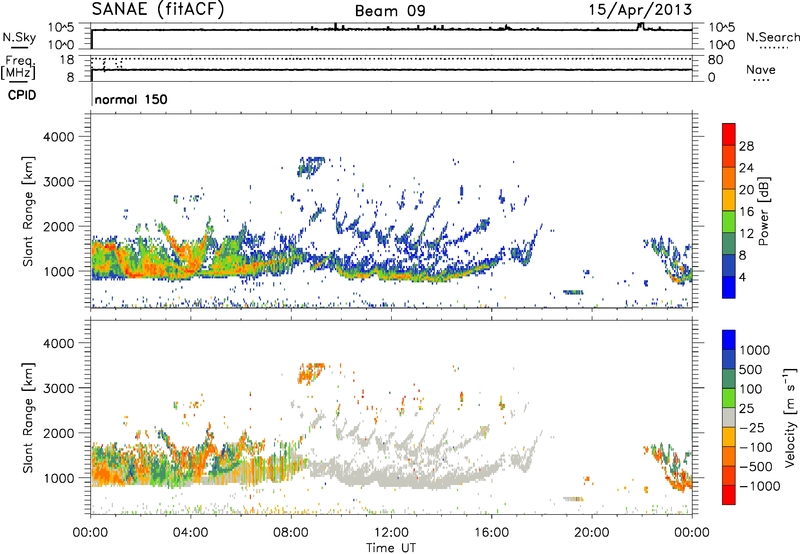800x554 pixels.
Task: Click the Beam 09 label
Action: click(390, 11)
